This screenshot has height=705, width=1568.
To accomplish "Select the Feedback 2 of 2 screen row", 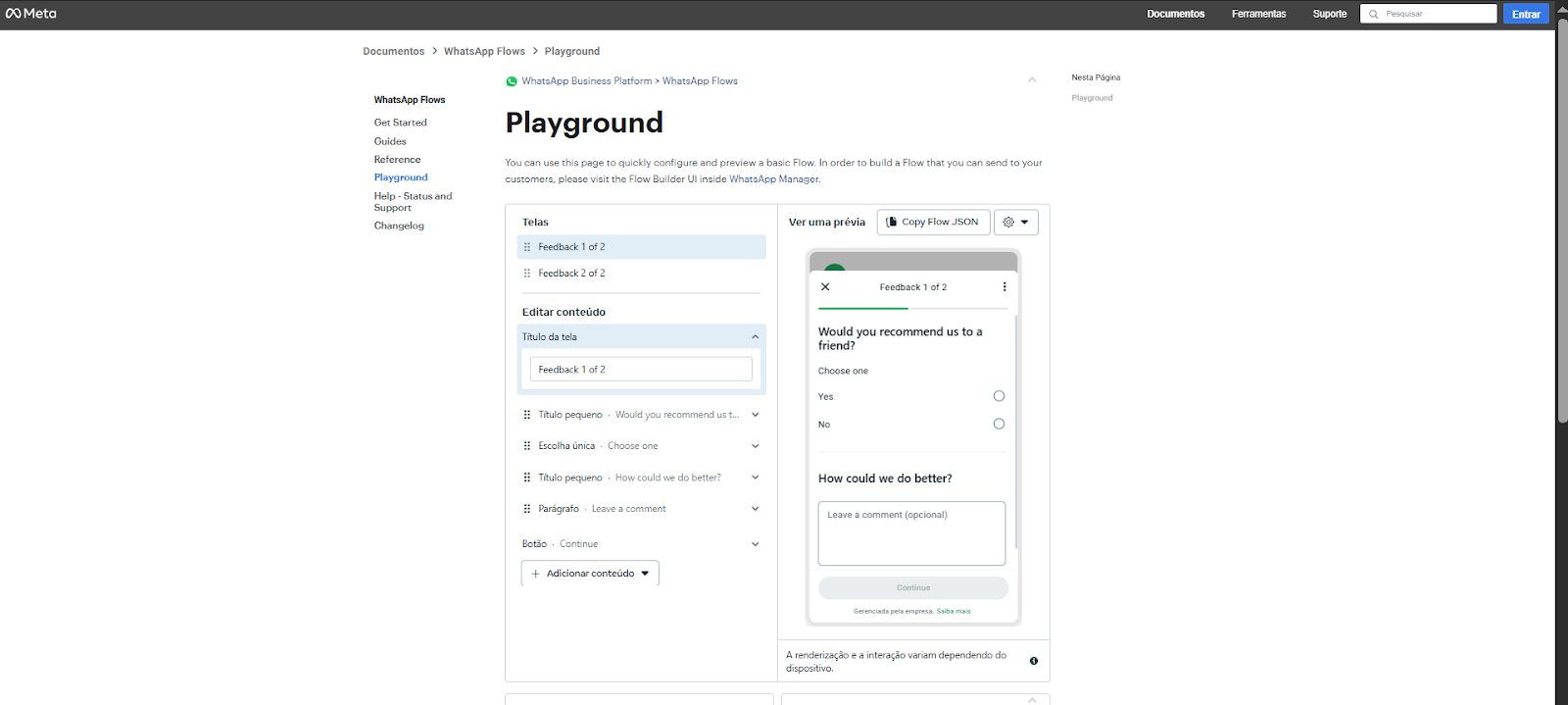I will click(x=642, y=274).
